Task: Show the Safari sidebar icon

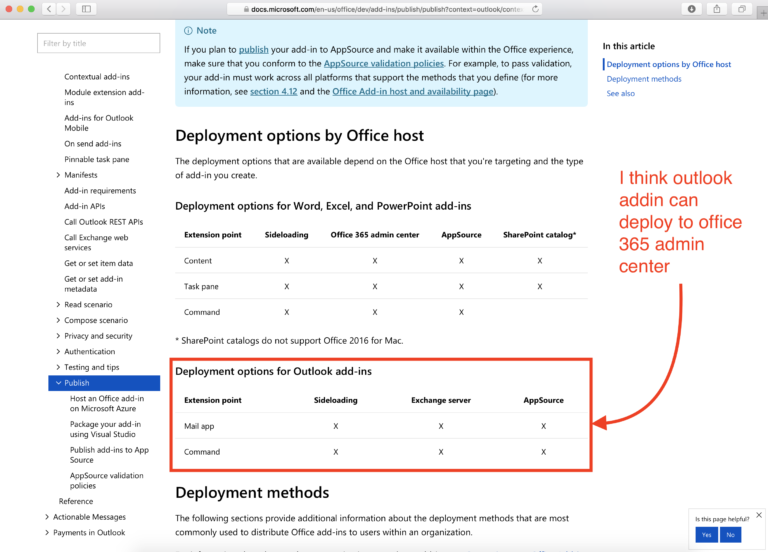Action: (x=86, y=9)
